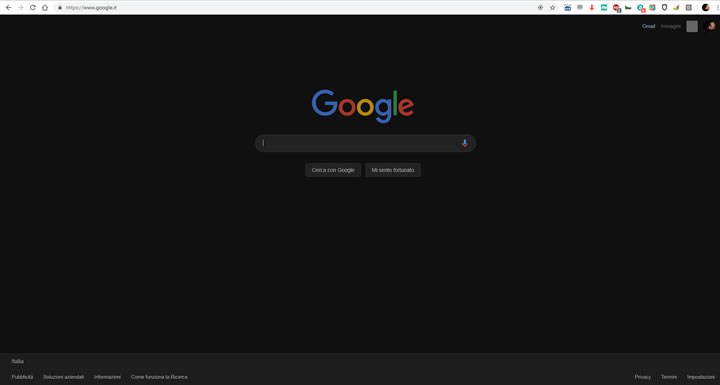Click the padlock site security icon
The height and width of the screenshot is (385, 720).
tap(60, 7)
